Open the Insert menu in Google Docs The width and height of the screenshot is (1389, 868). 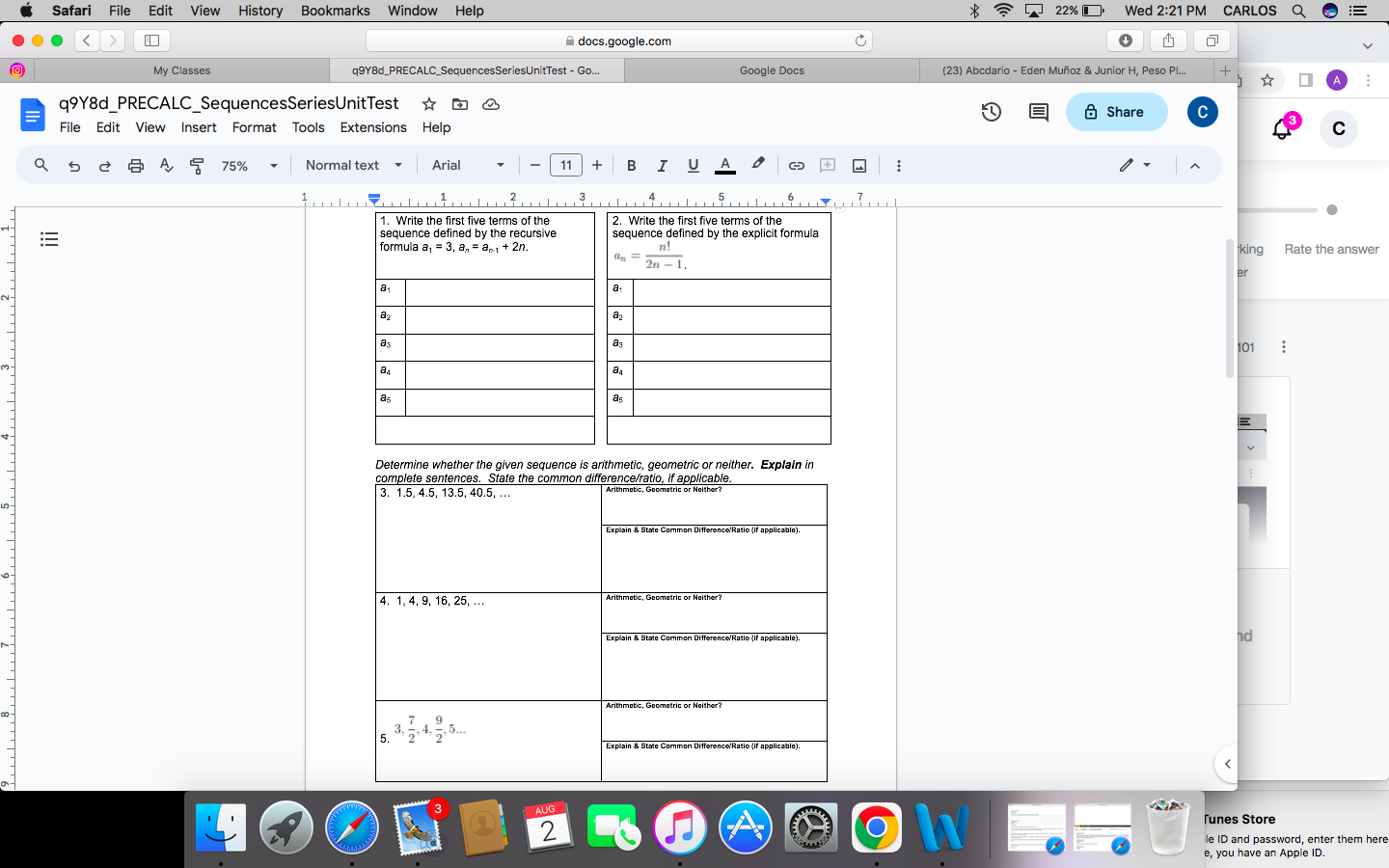click(x=199, y=127)
